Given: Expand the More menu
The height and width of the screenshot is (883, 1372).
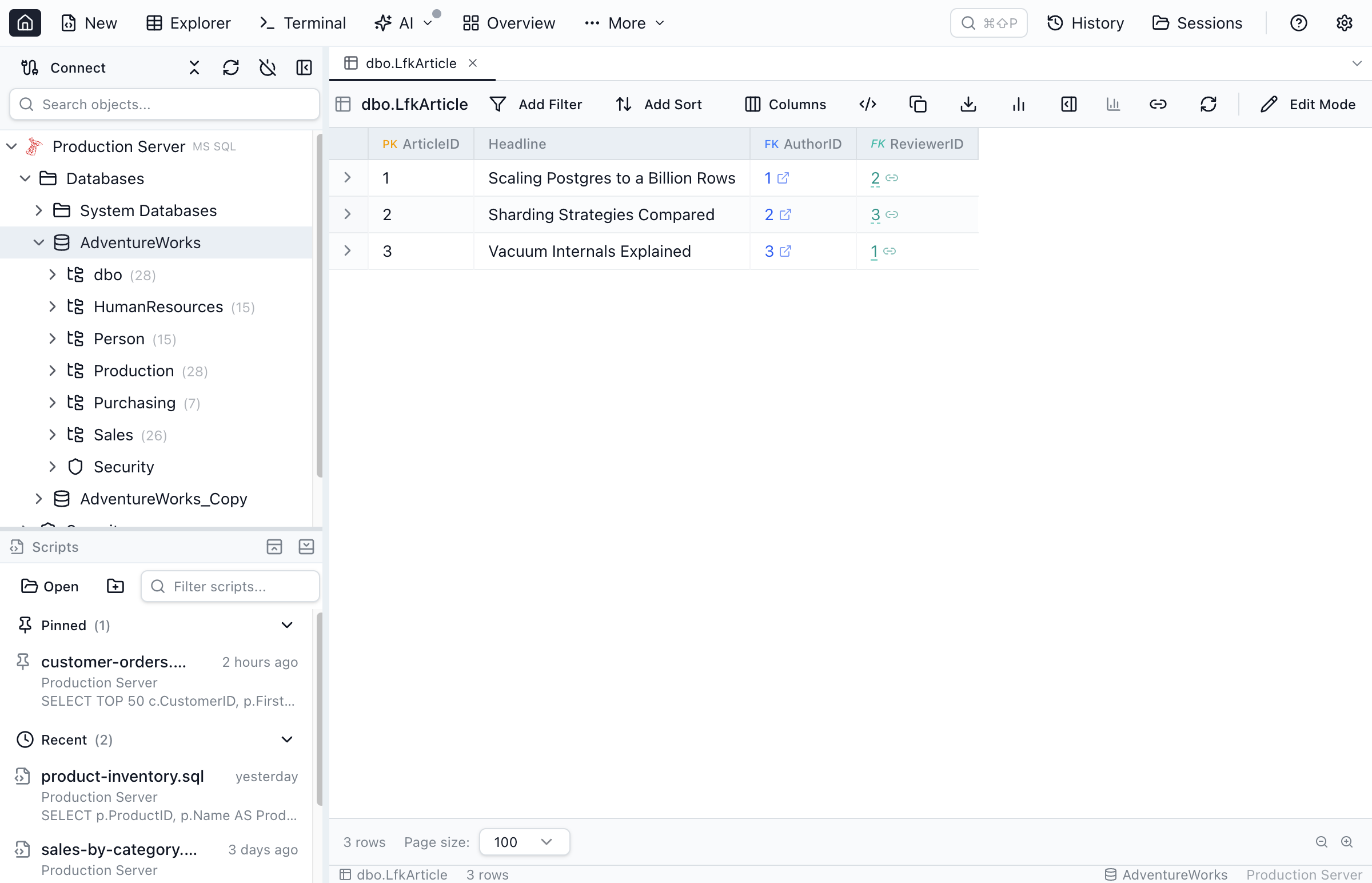Looking at the screenshot, I should tap(624, 23).
